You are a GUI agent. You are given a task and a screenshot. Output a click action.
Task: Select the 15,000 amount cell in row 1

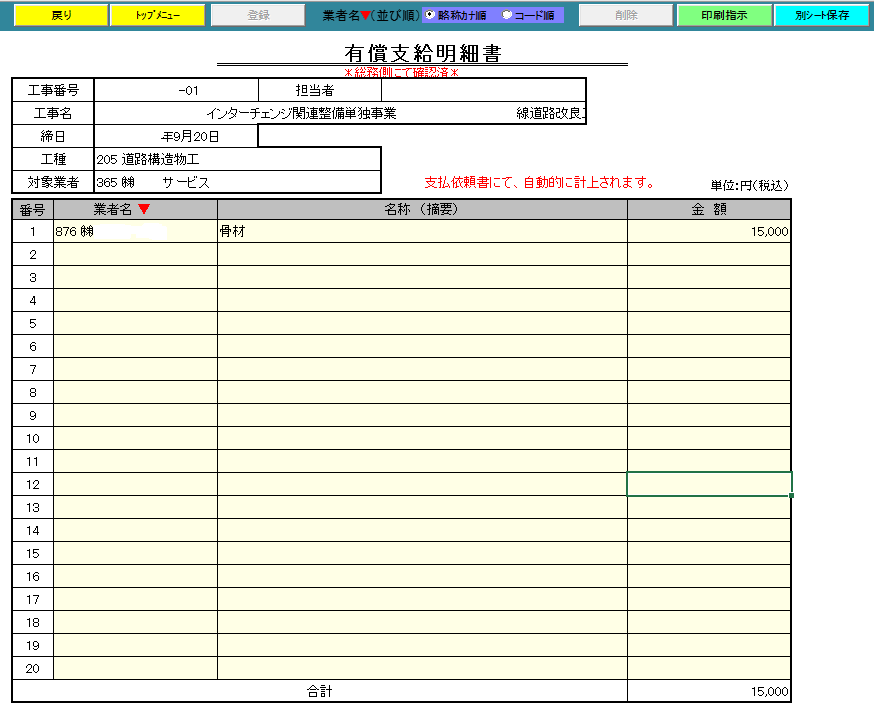[x=709, y=231]
